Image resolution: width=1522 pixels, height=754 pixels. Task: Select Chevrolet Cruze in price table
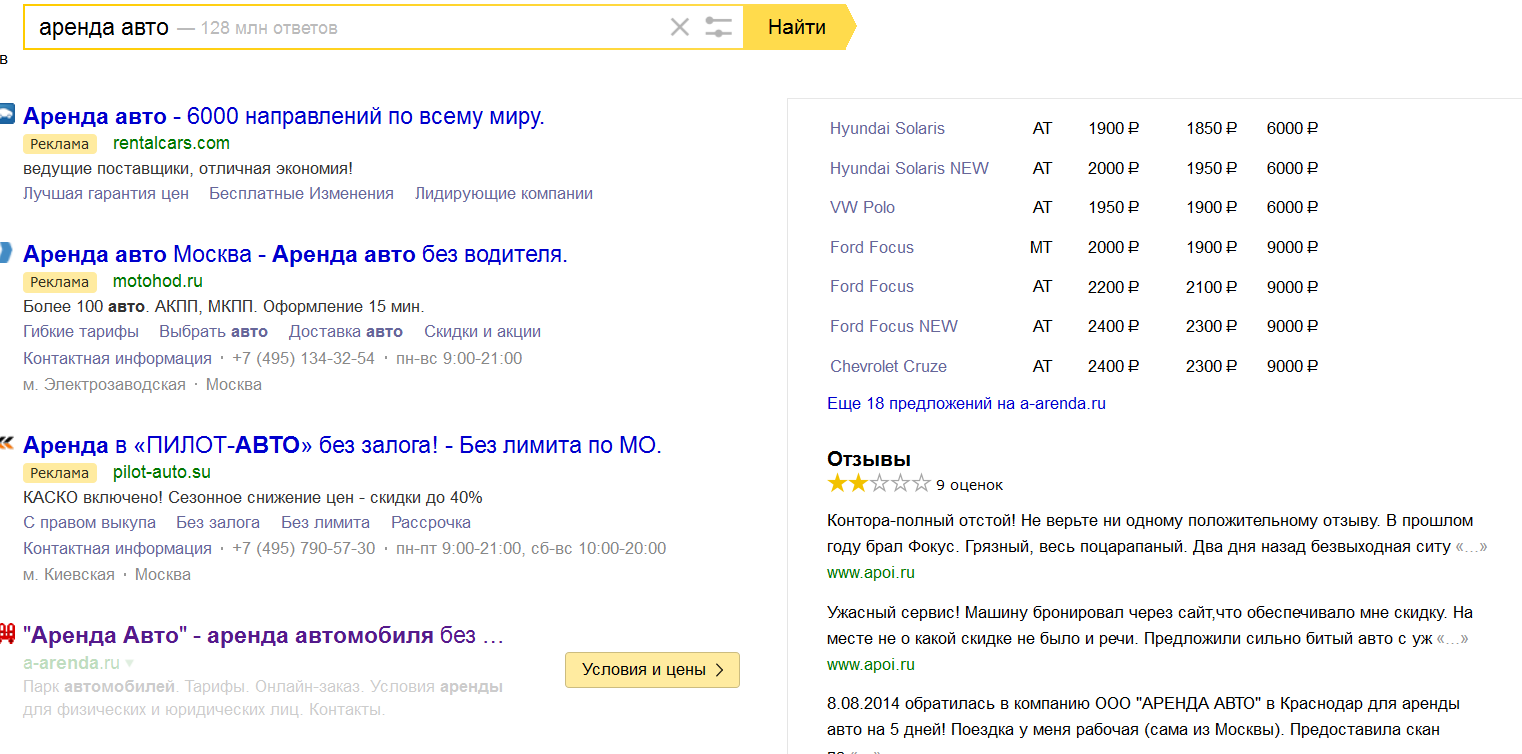[888, 366]
